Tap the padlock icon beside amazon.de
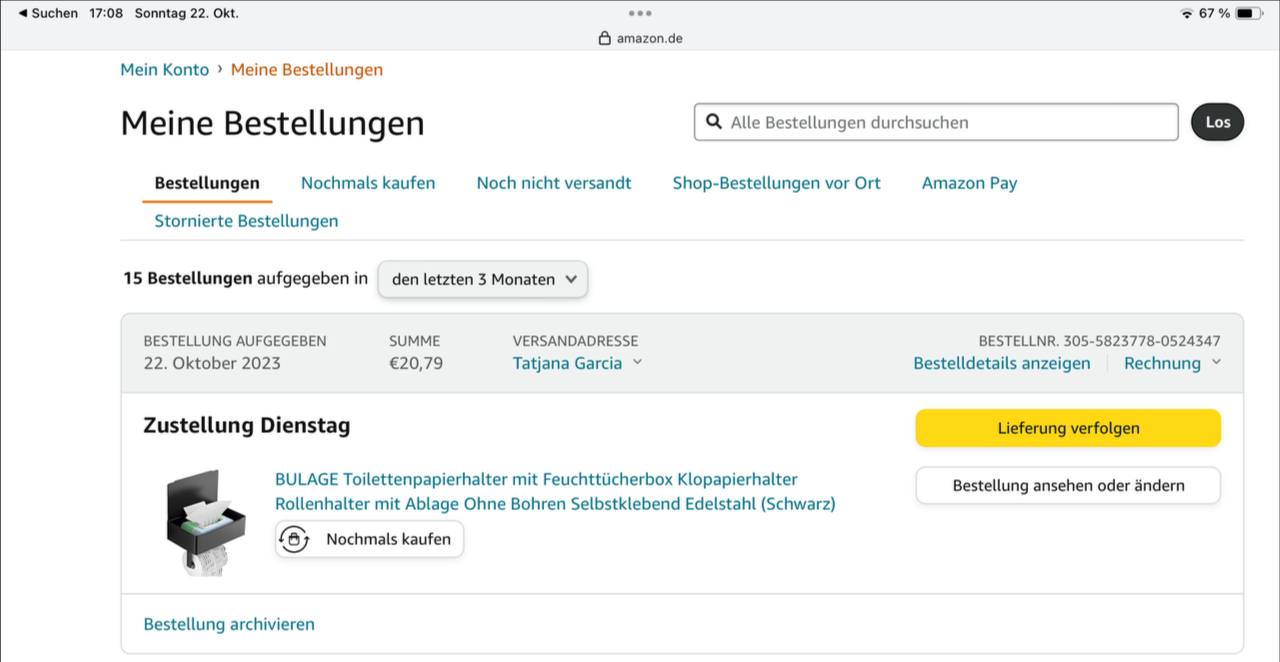This screenshot has height=662, width=1280. pos(604,38)
